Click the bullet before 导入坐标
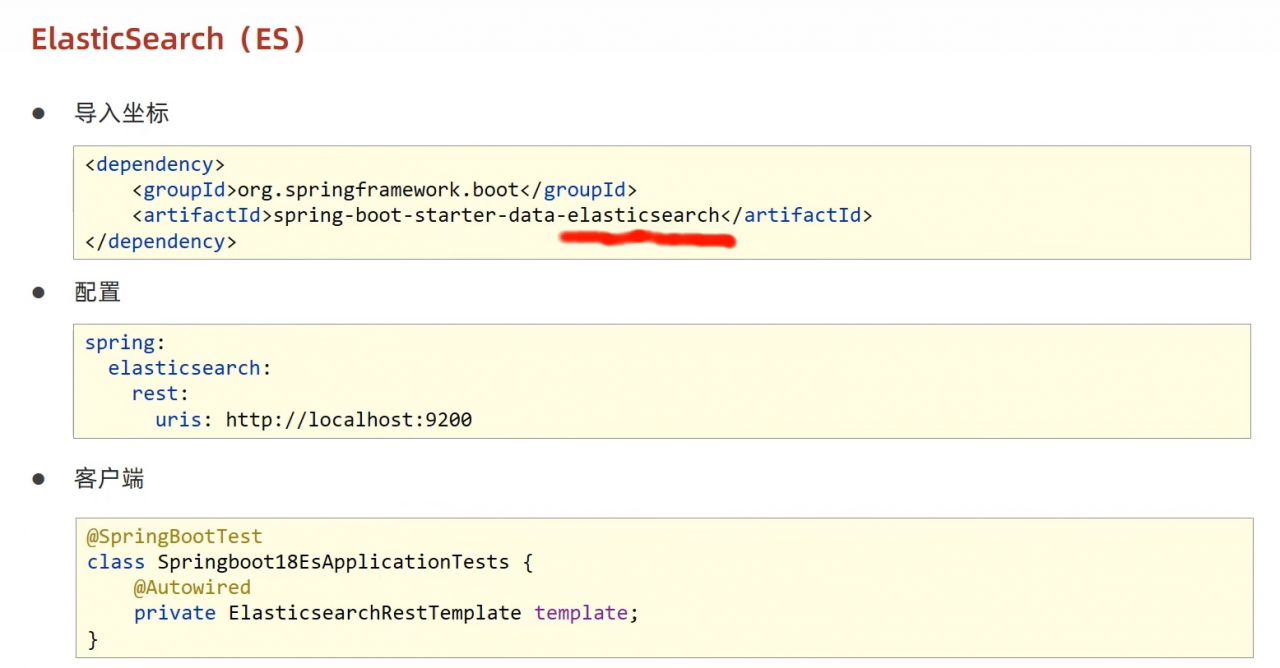 (39, 113)
